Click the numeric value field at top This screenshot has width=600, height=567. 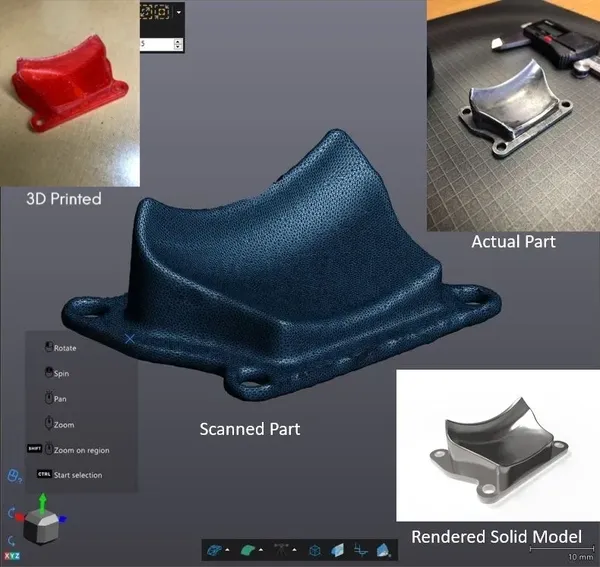(x=157, y=44)
